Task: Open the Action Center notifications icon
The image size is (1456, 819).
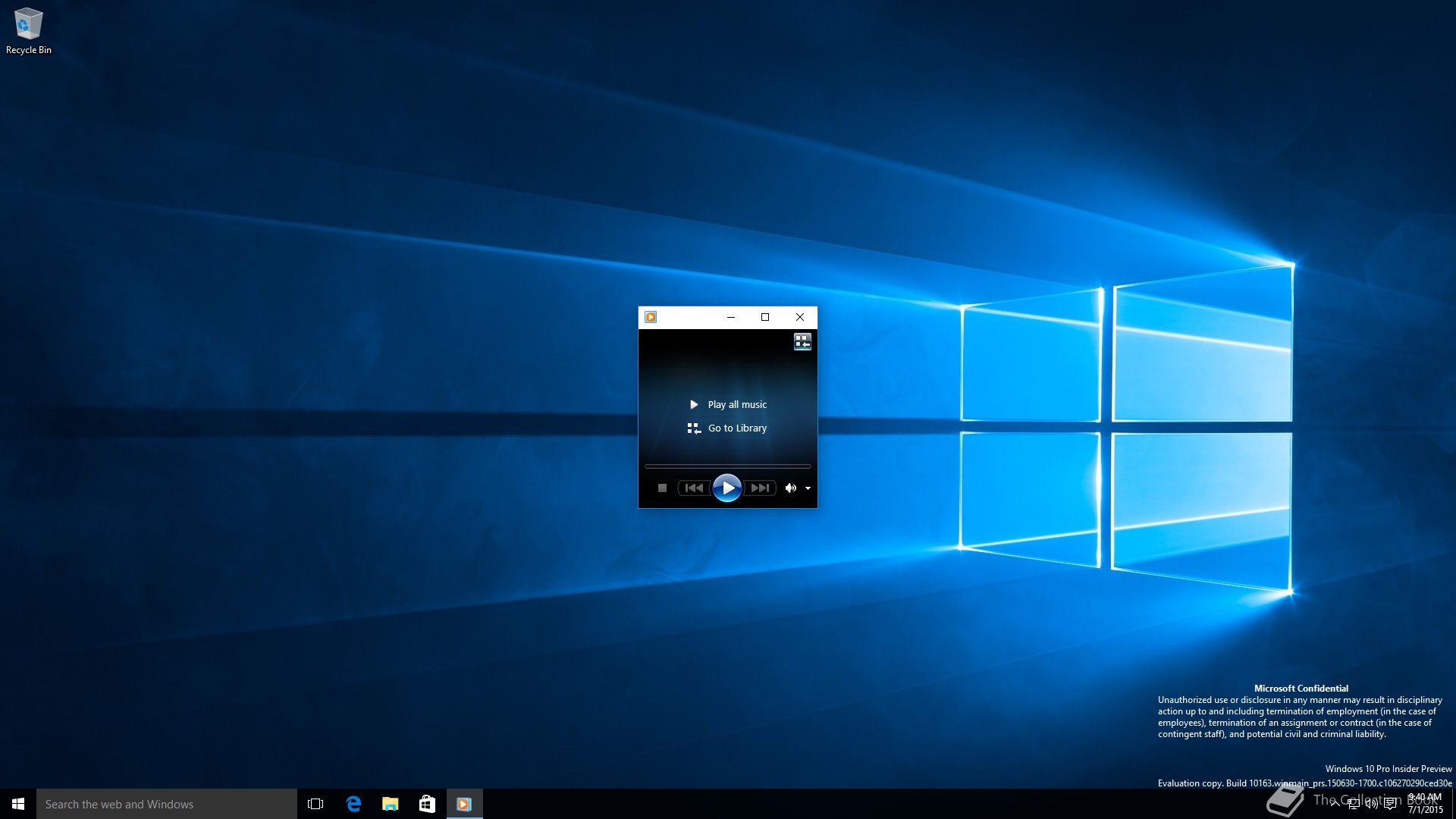Action: pyautogui.click(x=1390, y=804)
